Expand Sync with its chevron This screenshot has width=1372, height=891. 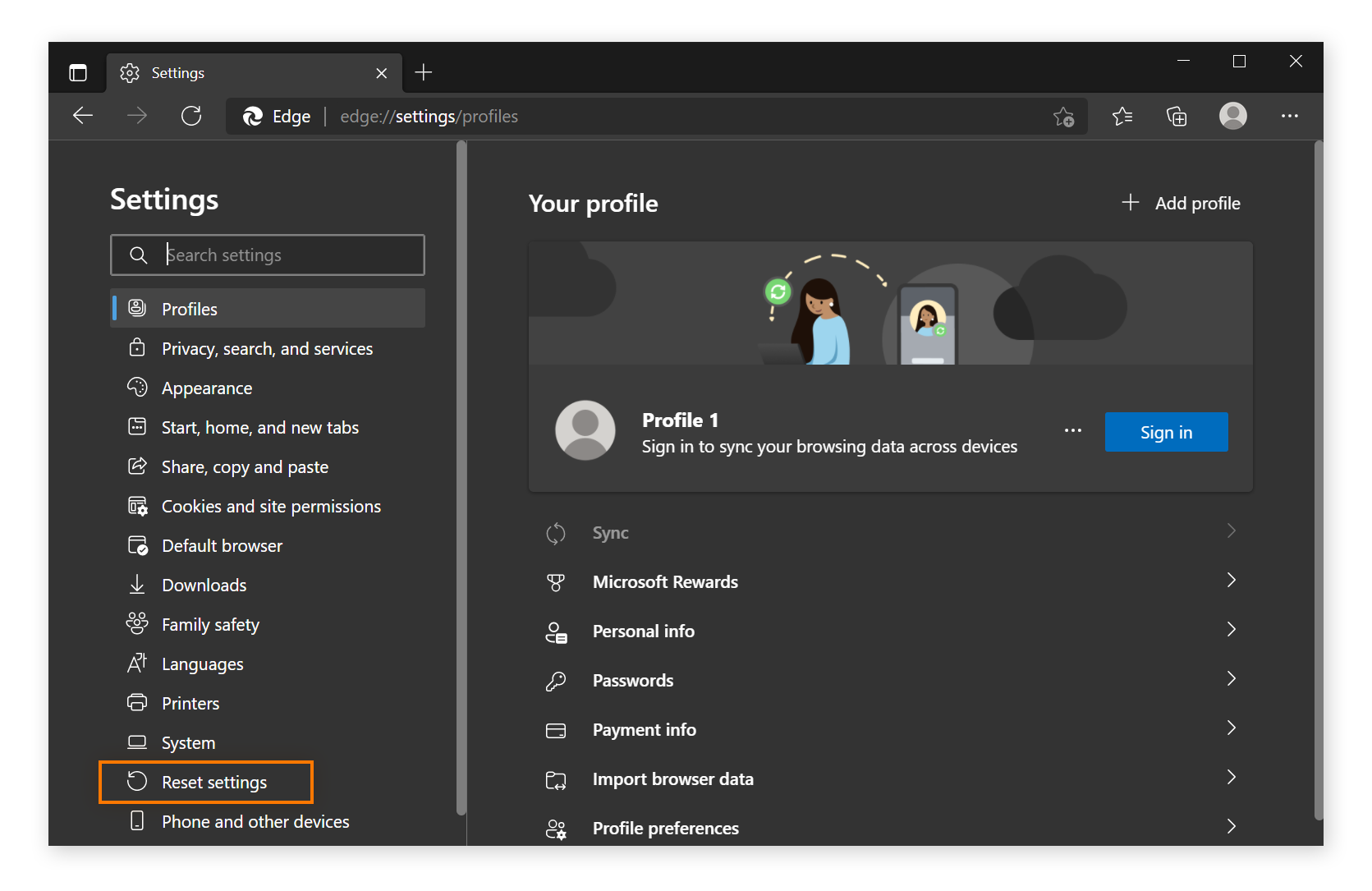coord(1231,530)
